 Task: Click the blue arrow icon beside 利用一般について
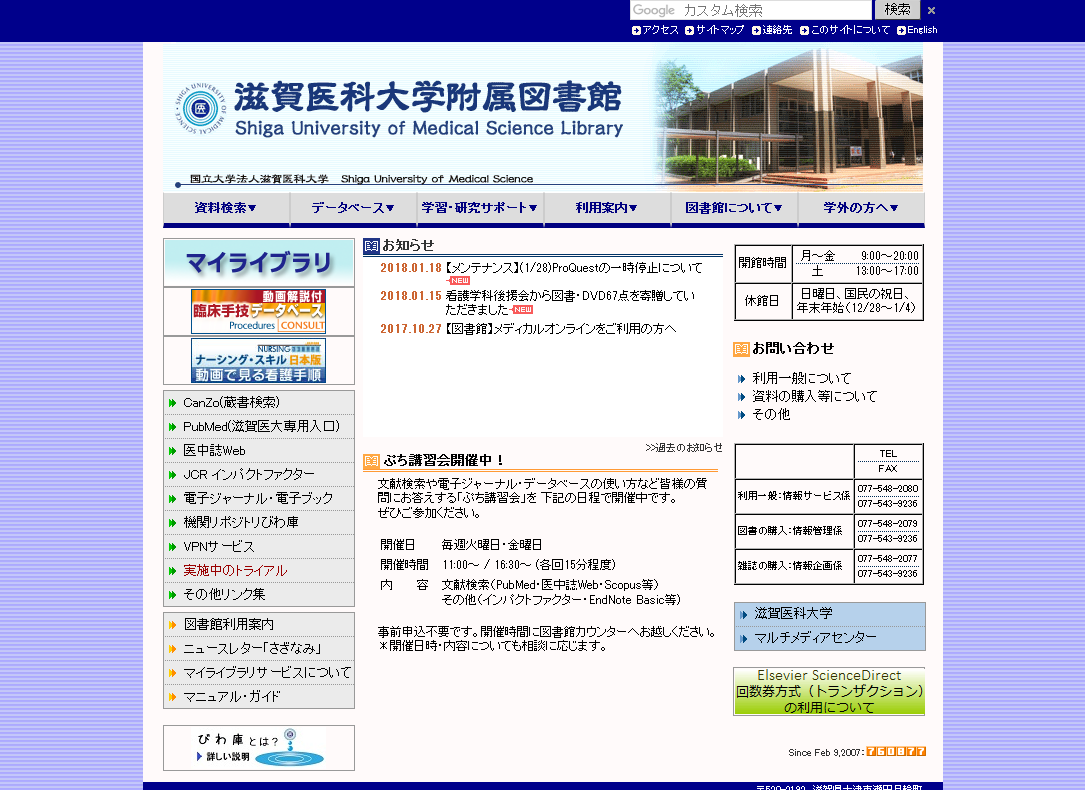(741, 379)
